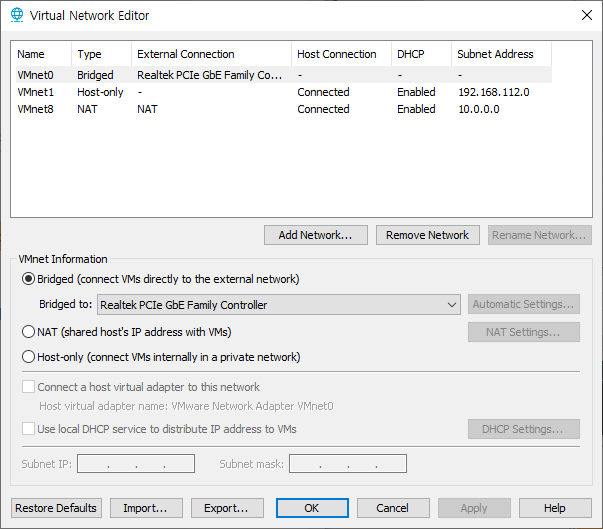
Task: Open NAT Settings
Action: 524,332
